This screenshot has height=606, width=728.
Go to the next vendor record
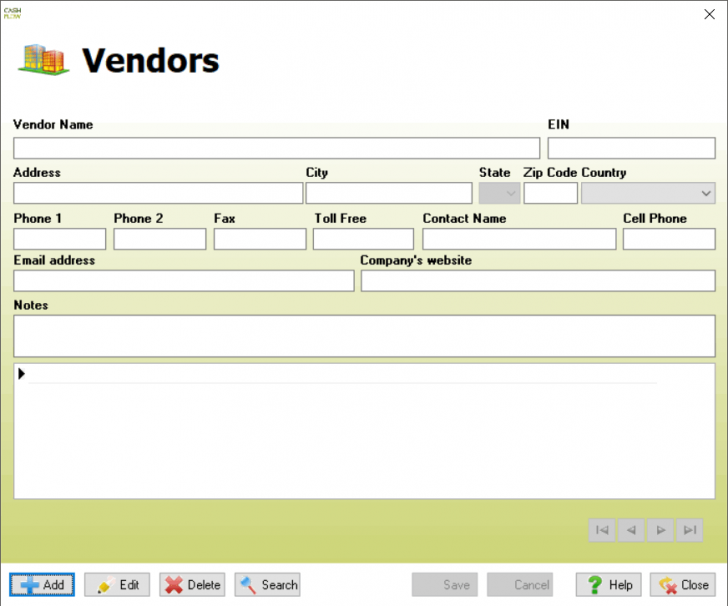pyautogui.click(x=660, y=530)
